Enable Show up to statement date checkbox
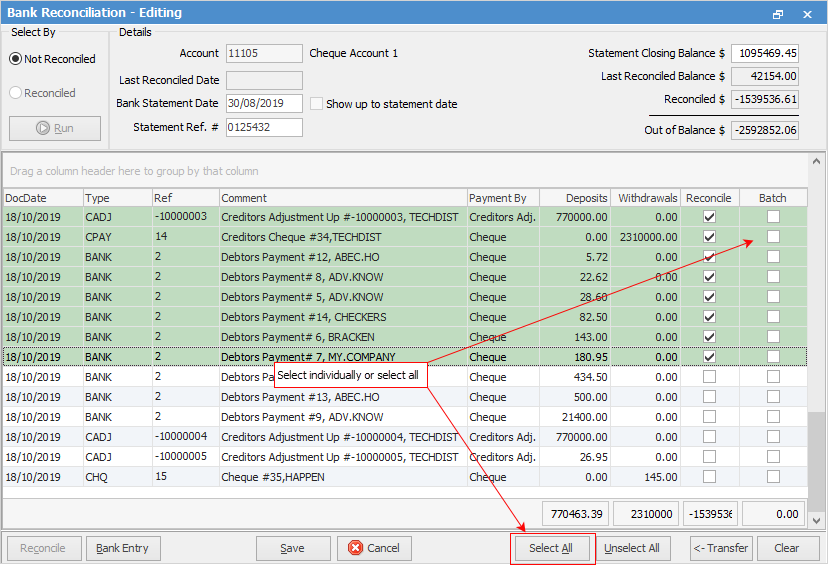 coord(316,104)
